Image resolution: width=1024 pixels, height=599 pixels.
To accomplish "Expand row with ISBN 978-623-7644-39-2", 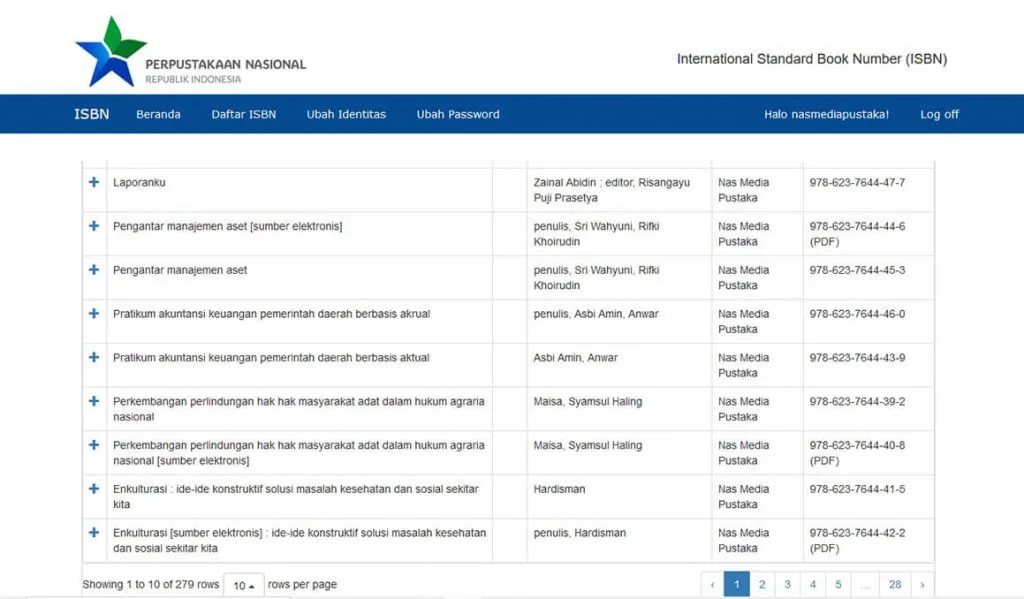I will click(94, 401).
